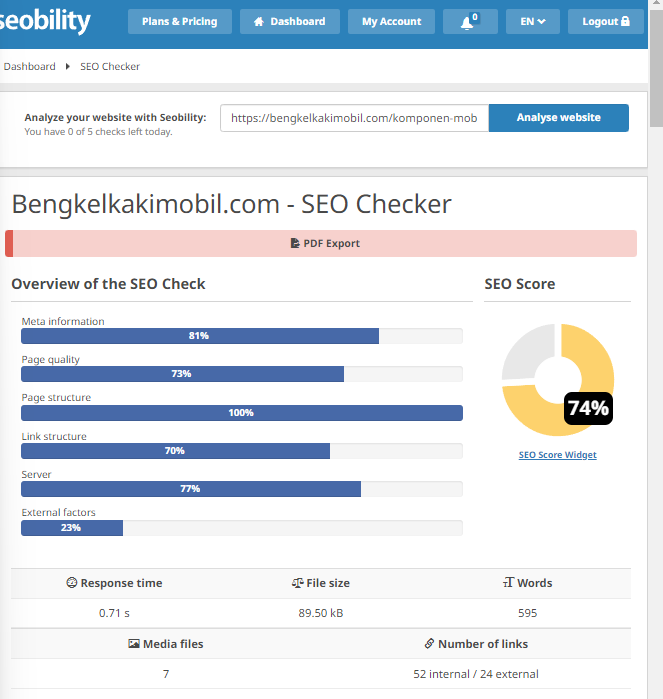This screenshot has width=663, height=699.
Task: Click the Words text icon
Action: 509,582
